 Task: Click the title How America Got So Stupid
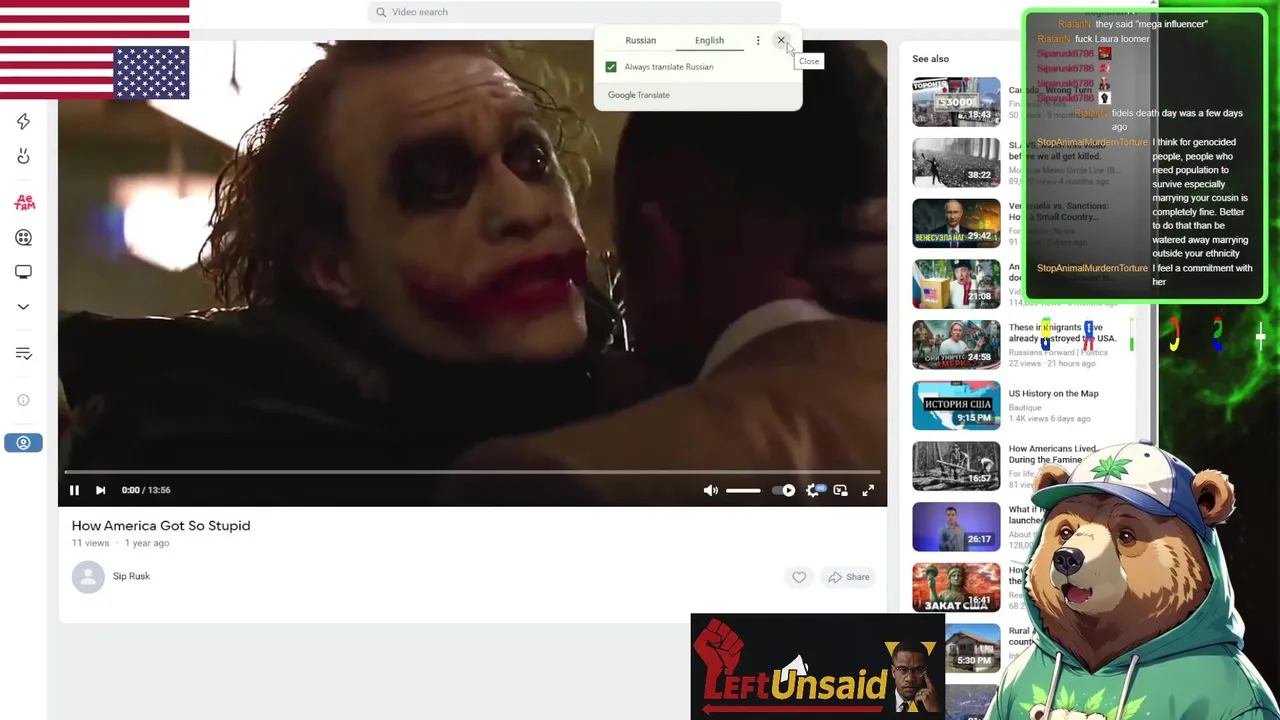[x=161, y=525]
